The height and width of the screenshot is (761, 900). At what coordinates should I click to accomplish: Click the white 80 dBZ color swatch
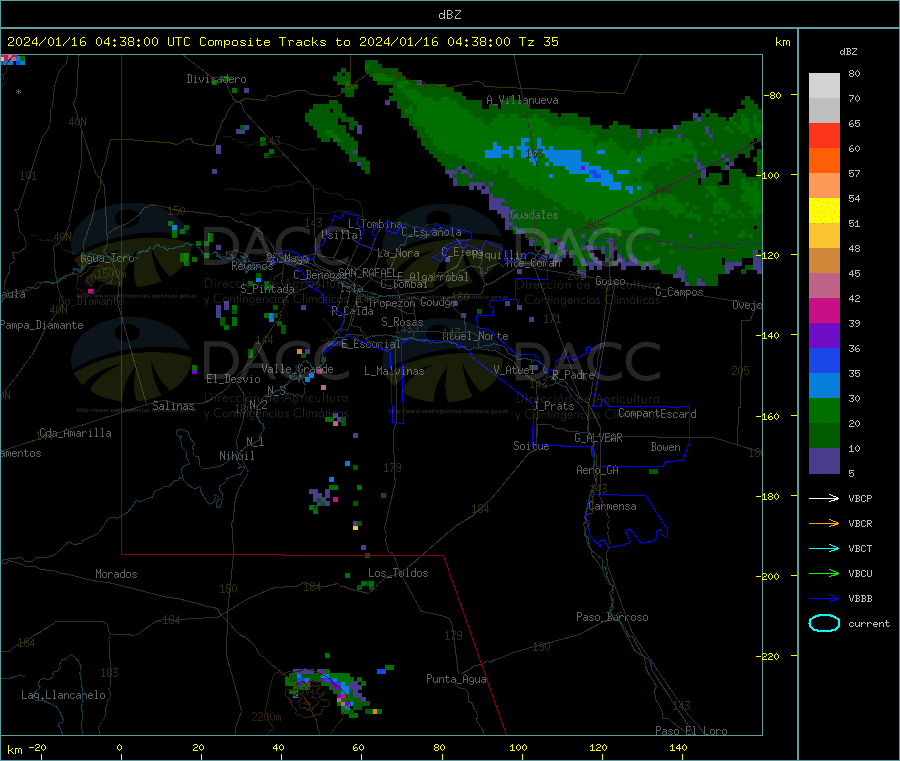pyautogui.click(x=824, y=86)
